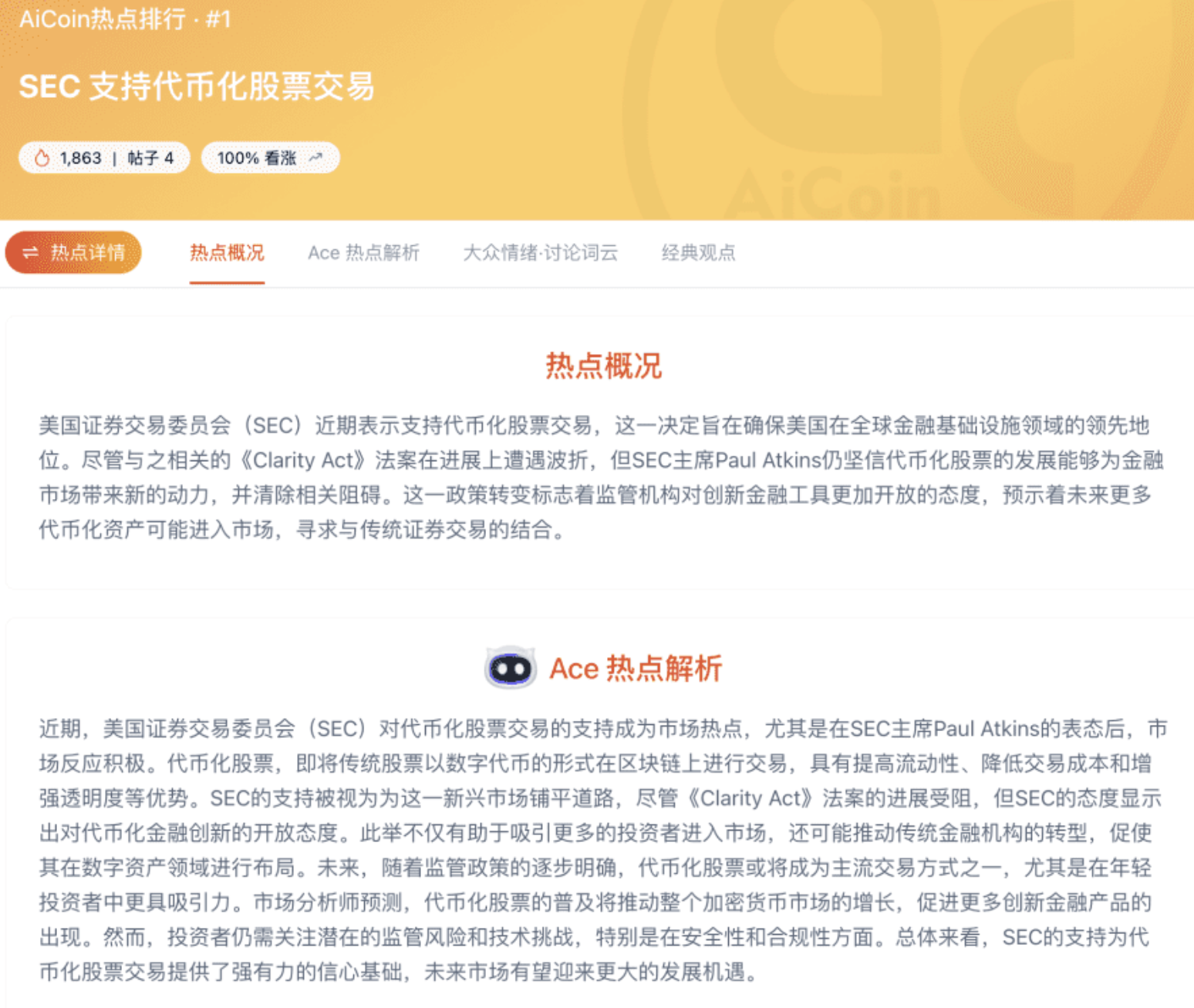Click the Ace robot mascot icon

click(510, 668)
